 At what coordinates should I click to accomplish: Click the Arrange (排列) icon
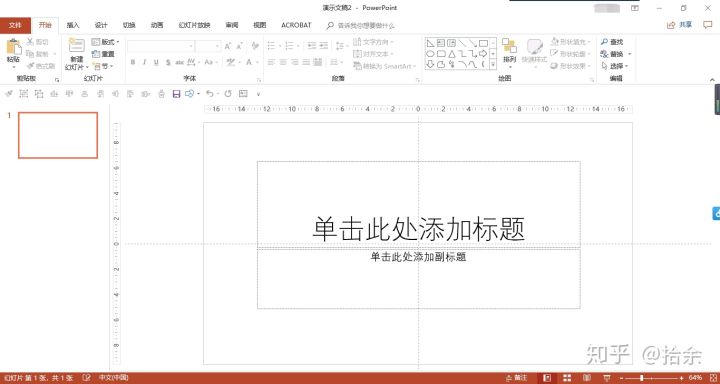tap(509, 46)
